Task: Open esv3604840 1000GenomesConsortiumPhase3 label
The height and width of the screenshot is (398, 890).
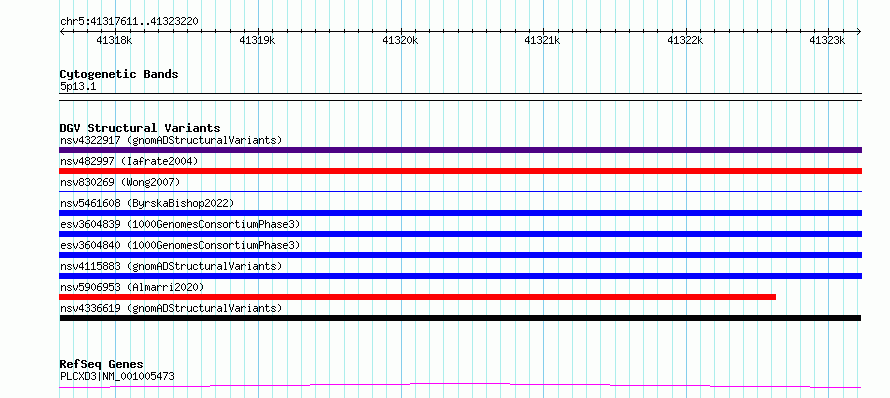Action: pyautogui.click(x=180, y=245)
